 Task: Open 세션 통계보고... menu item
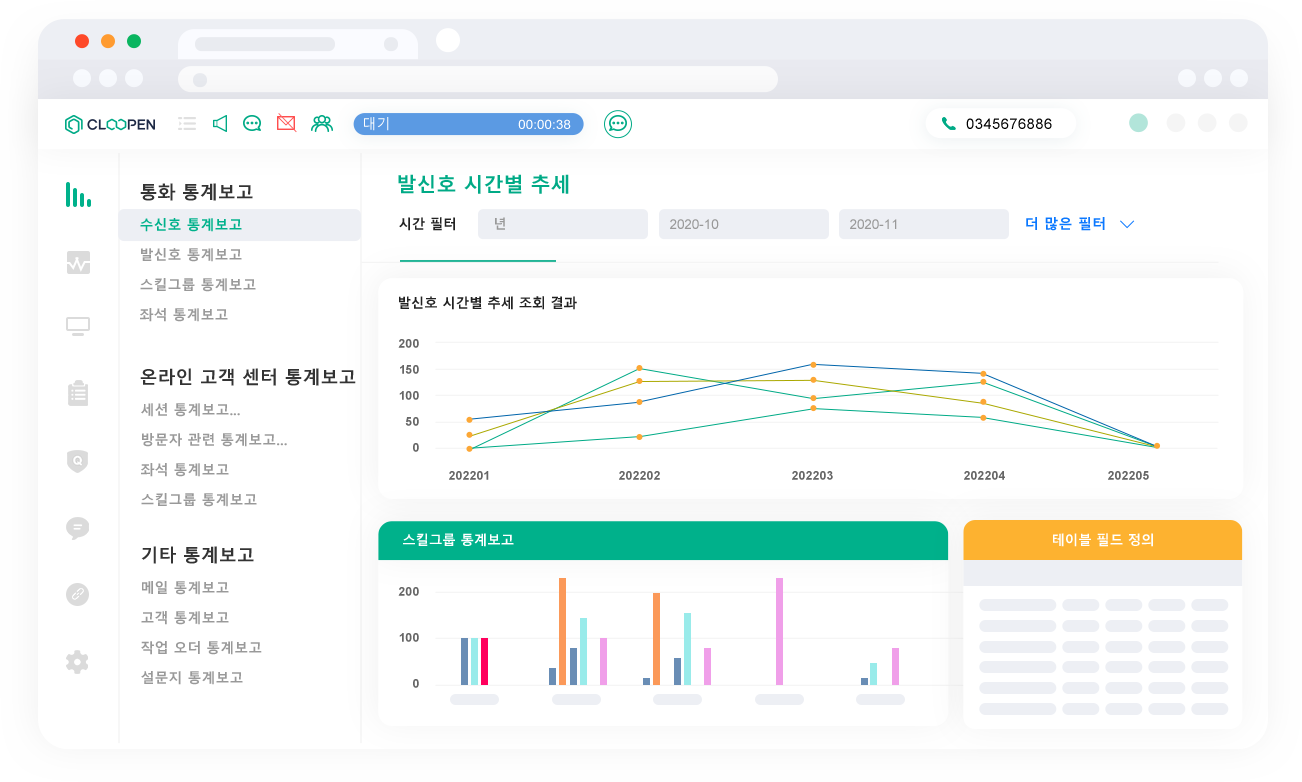click(191, 410)
